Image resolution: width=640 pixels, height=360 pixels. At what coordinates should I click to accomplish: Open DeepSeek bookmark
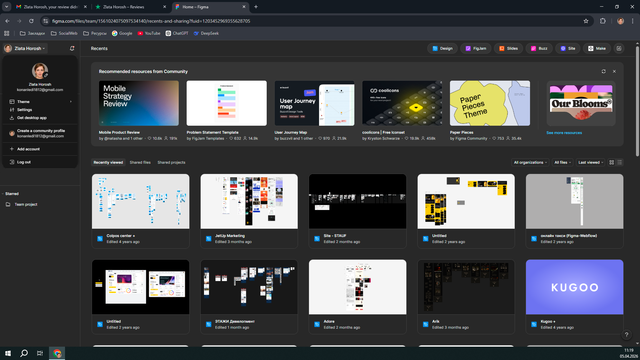[x=206, y=33]
